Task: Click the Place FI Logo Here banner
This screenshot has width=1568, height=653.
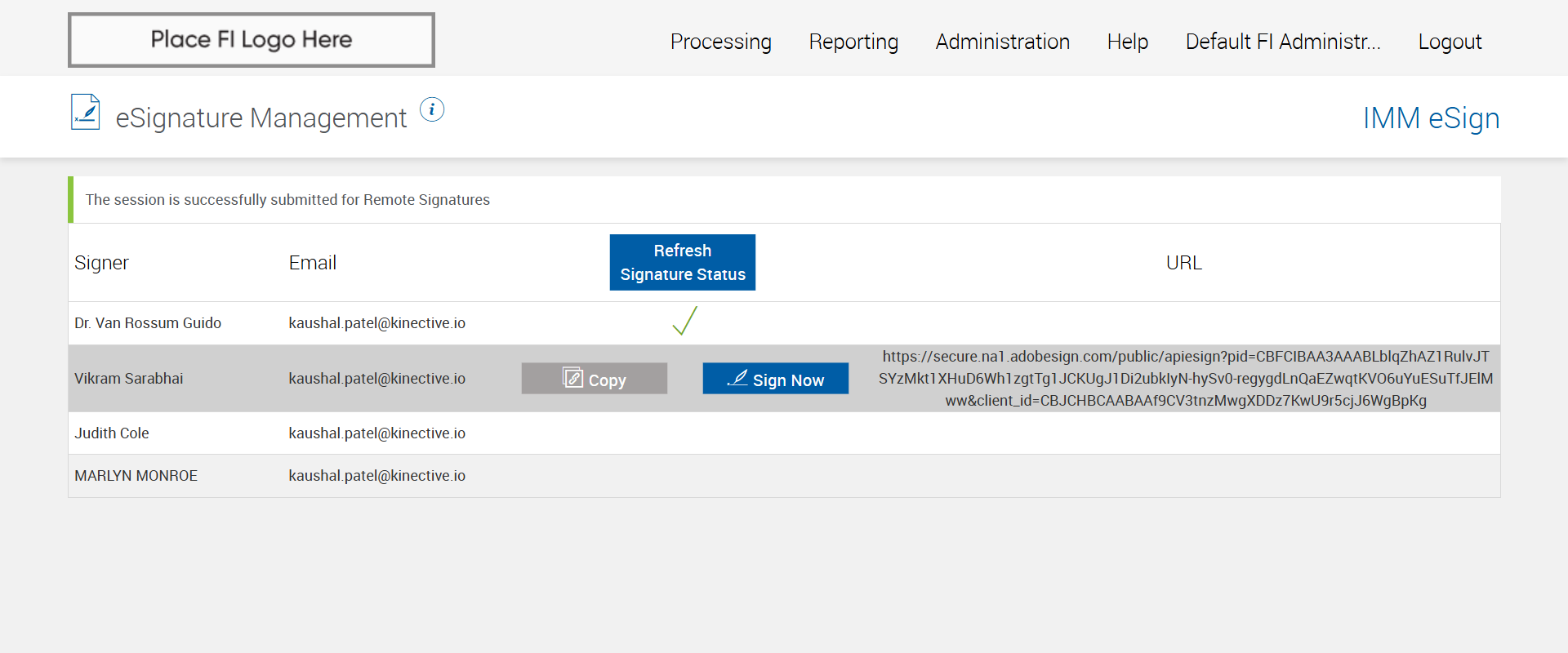Action: tap(252, 40)
